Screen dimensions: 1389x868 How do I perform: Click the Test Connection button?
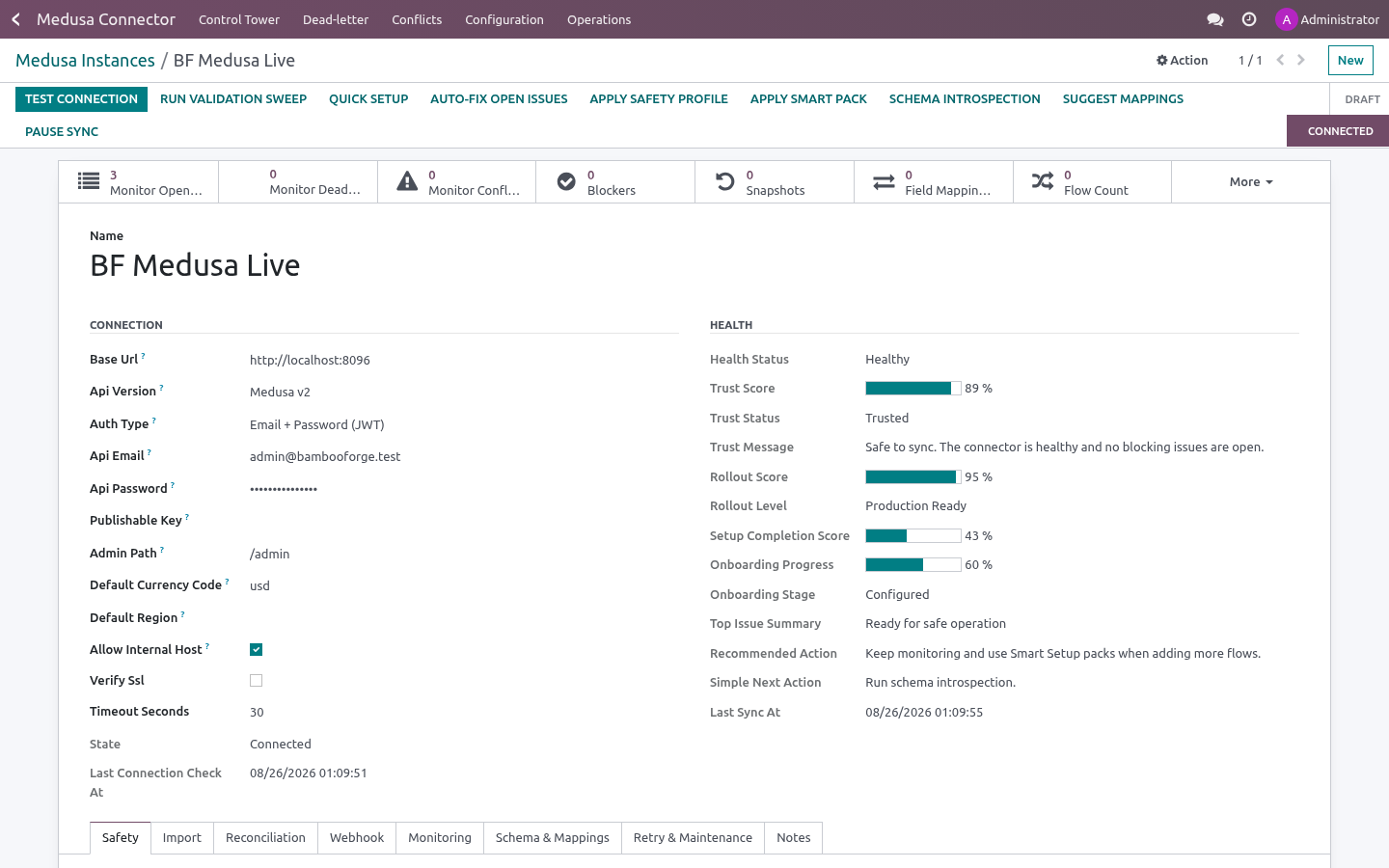click(81, 99)
